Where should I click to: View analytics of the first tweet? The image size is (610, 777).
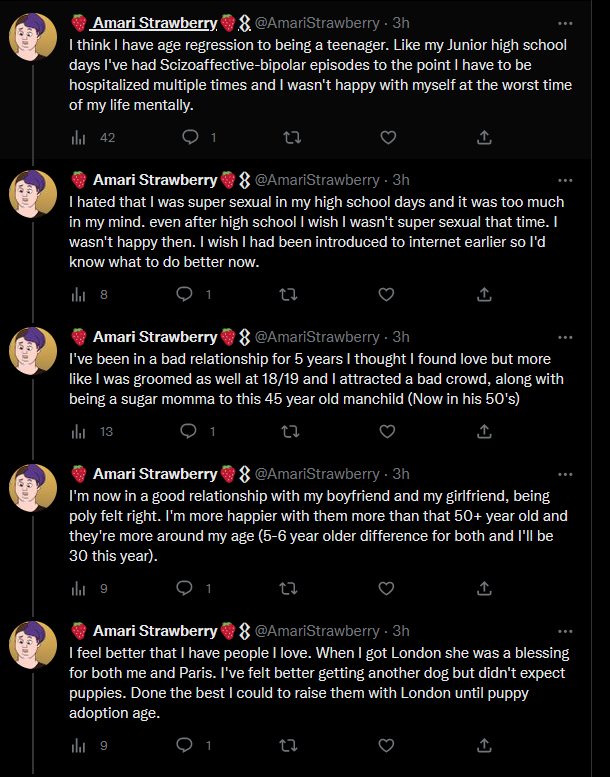[x=80, y=138]
